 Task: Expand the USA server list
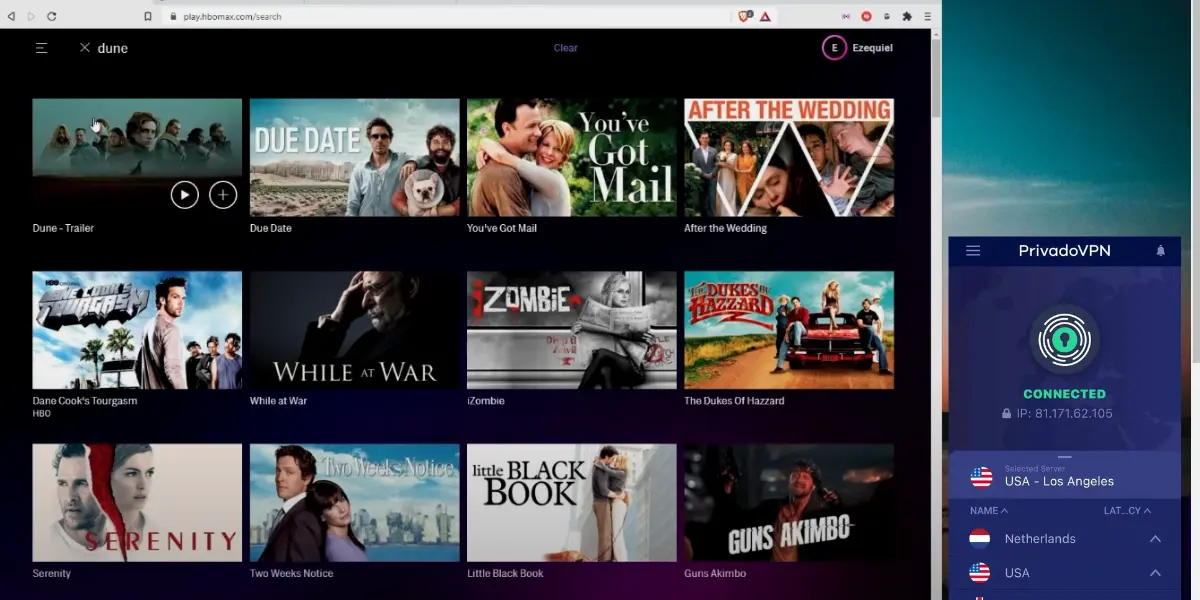(1155, 573)
